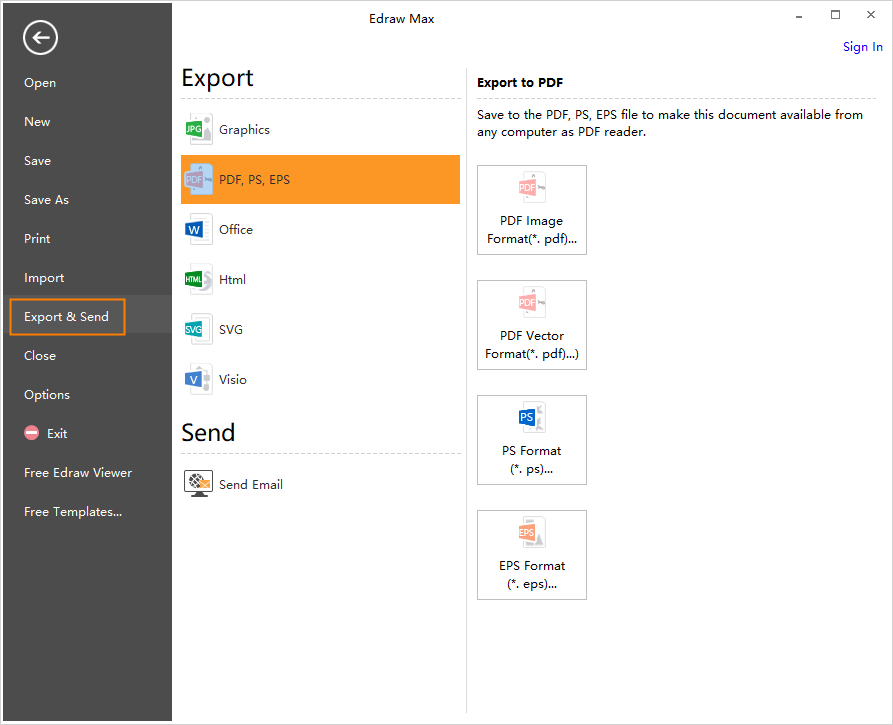Open Options from the sidebar

[x=47, y=395]
